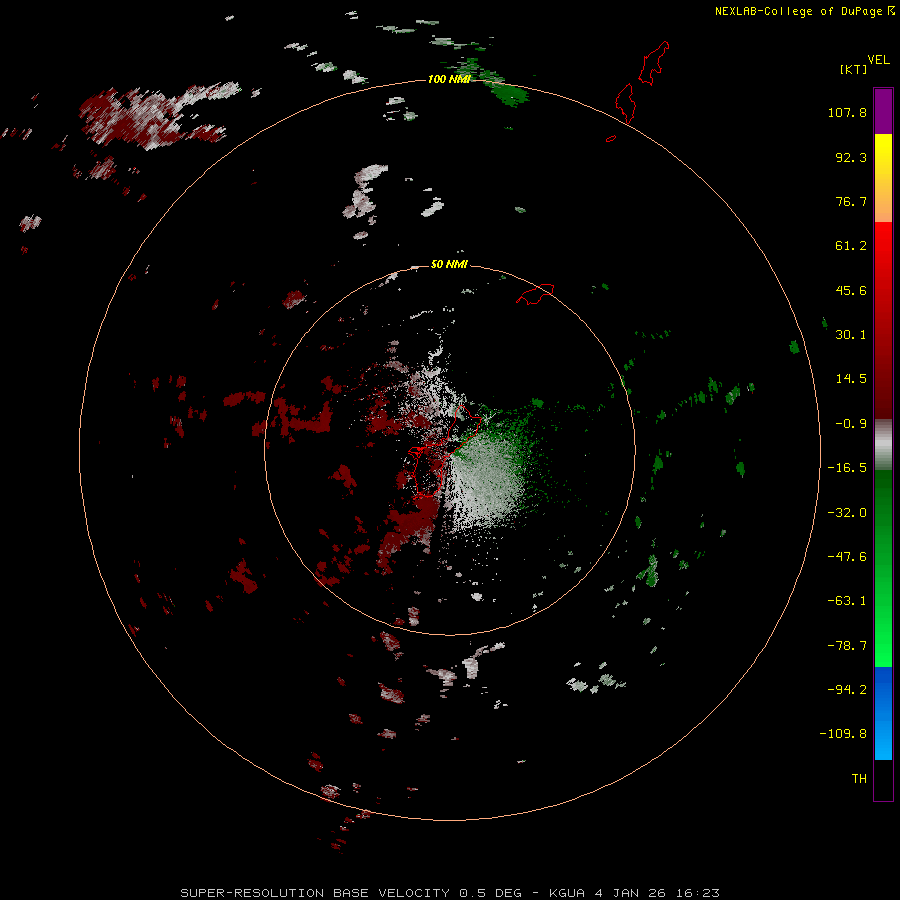
Task: Click the TH legend label
Action: [x=859, y=778]
